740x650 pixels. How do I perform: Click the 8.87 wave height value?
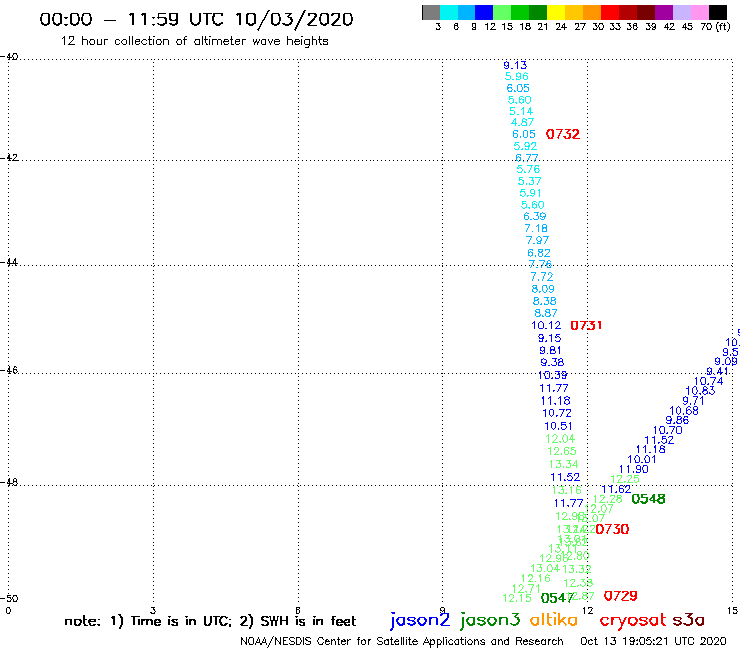[x=546, y=312]
